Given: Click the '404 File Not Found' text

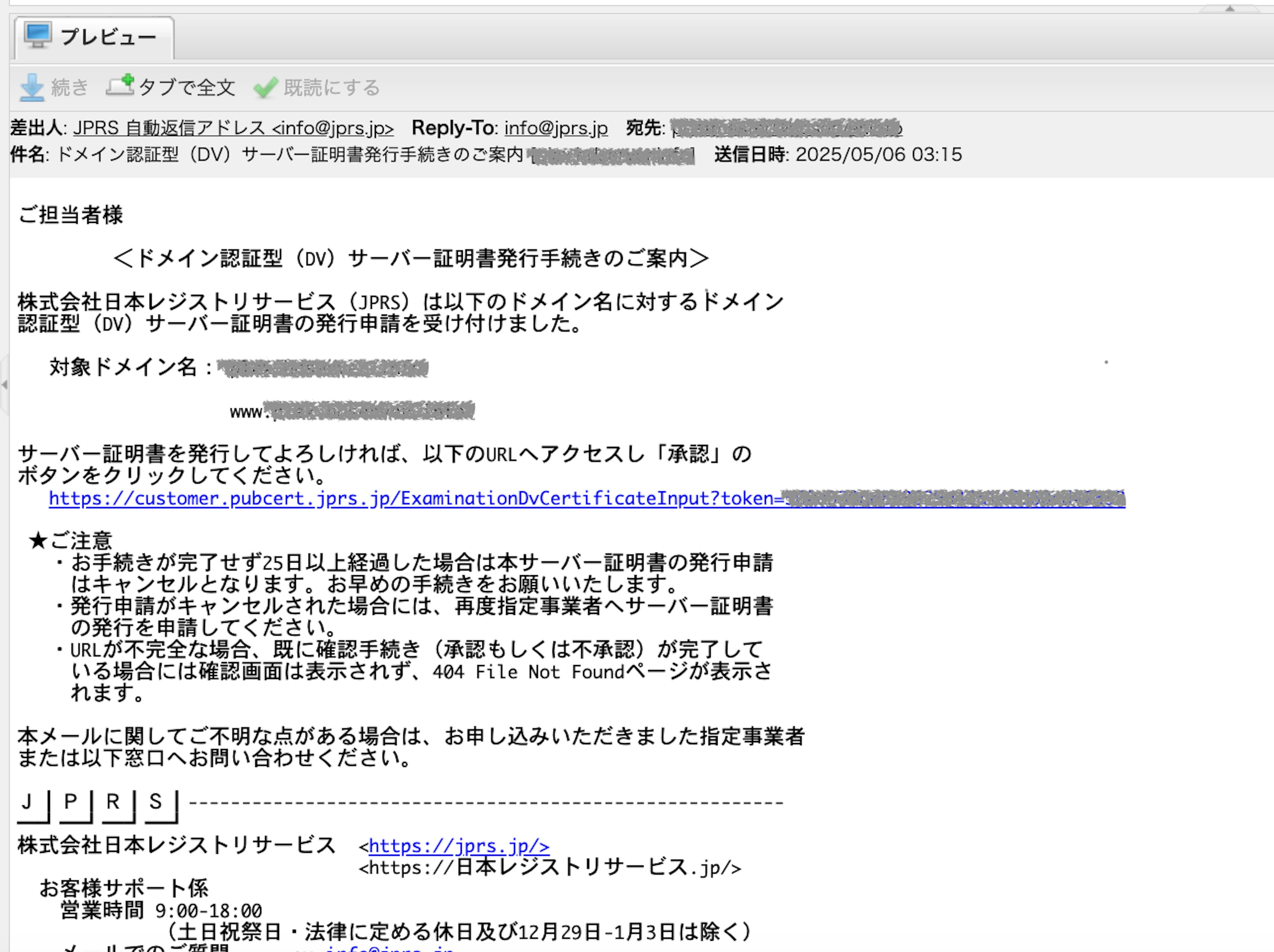Looking at the screenshot, I should [528, 671].
